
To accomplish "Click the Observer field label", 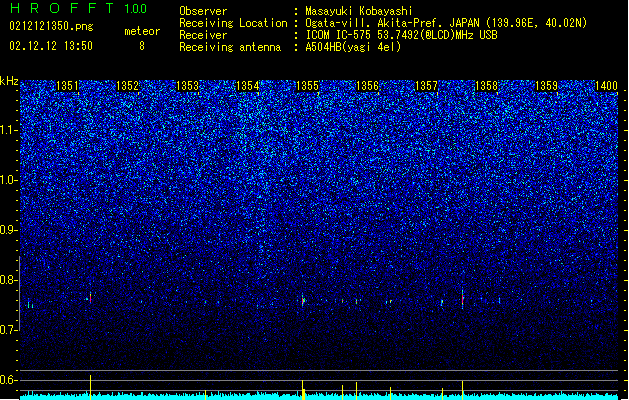I will pyautogui.click(x=203, y=11).
